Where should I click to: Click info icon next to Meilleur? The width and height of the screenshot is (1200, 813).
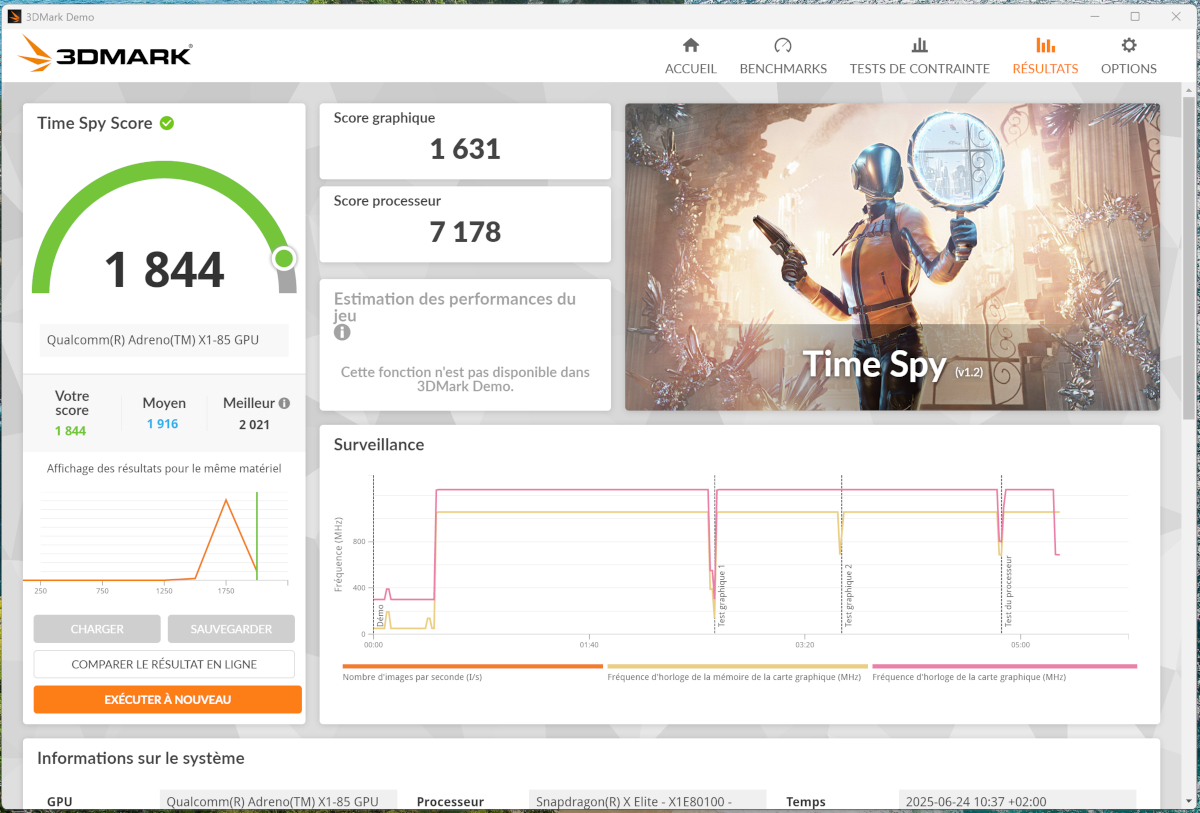point(284,403)
